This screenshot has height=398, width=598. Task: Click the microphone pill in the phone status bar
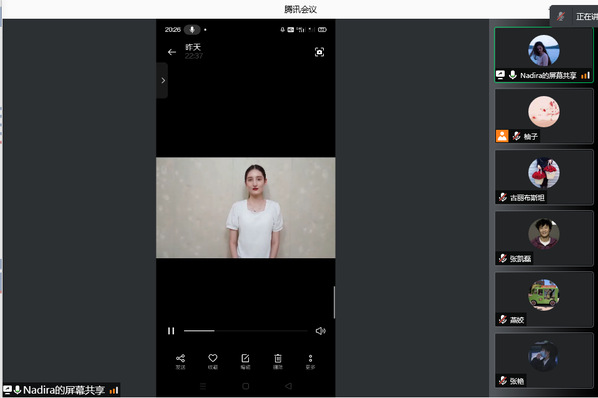click(192, 29)
